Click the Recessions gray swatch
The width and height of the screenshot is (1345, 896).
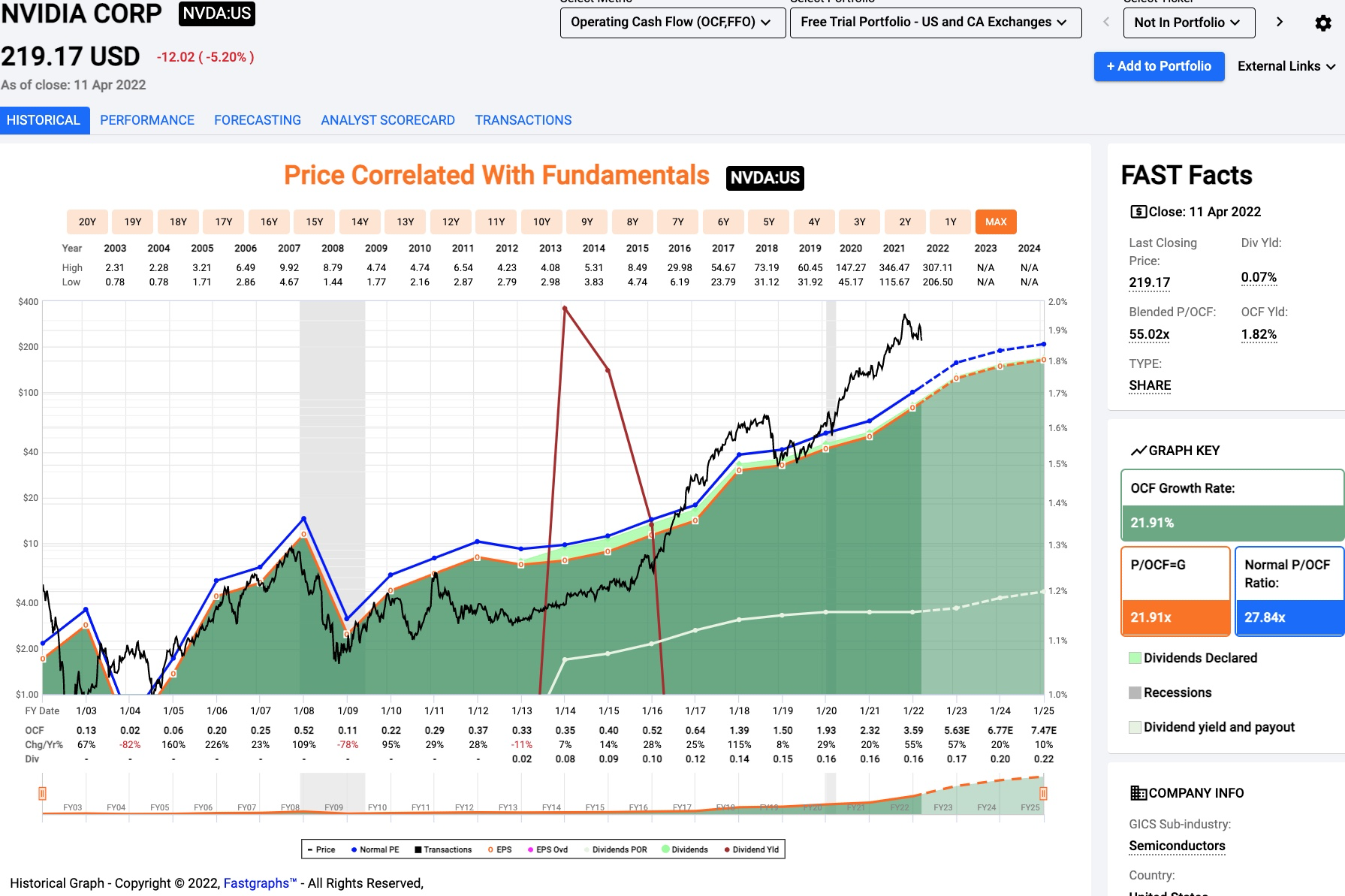[1135, 692]
